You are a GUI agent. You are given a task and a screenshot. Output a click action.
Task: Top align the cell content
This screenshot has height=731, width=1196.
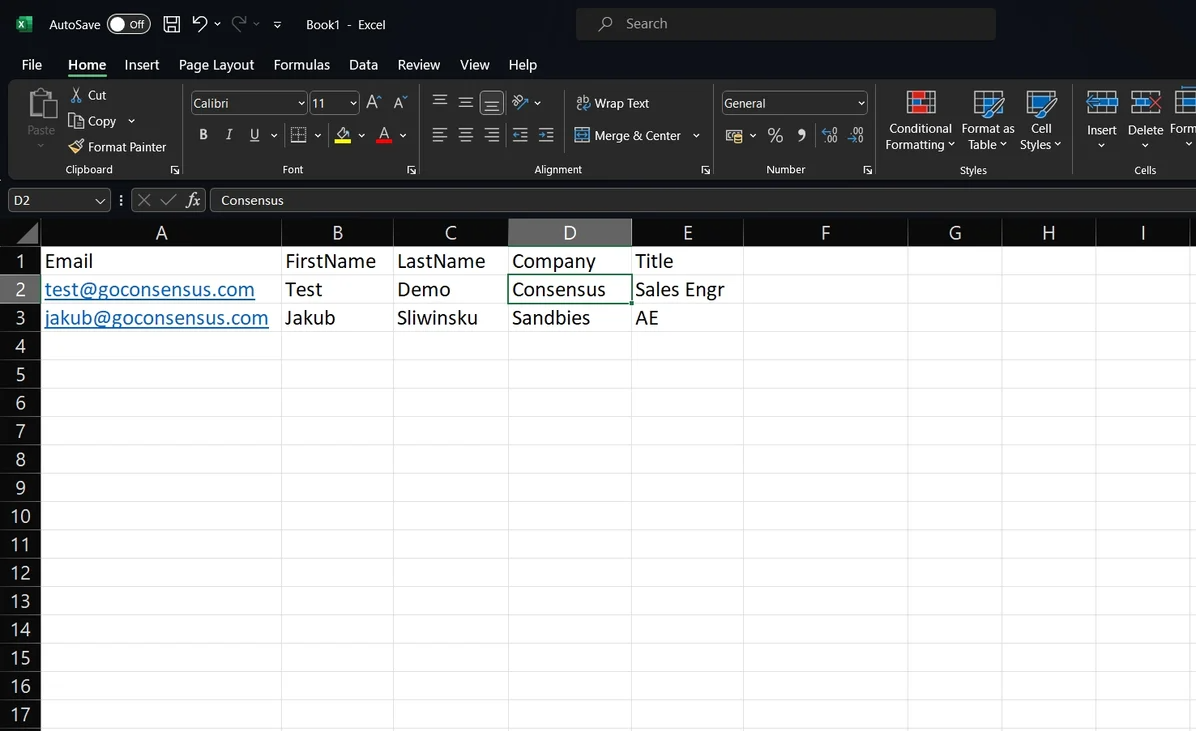click(x=439, y=101)
